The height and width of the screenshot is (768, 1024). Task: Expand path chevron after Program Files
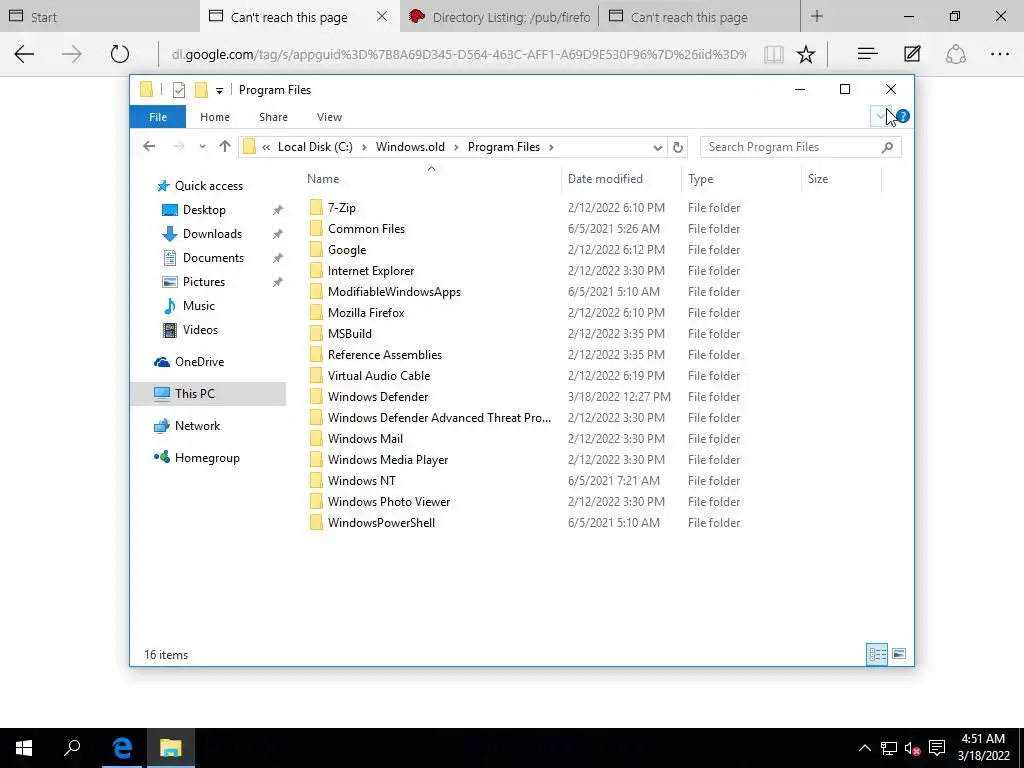pos(551,147)
